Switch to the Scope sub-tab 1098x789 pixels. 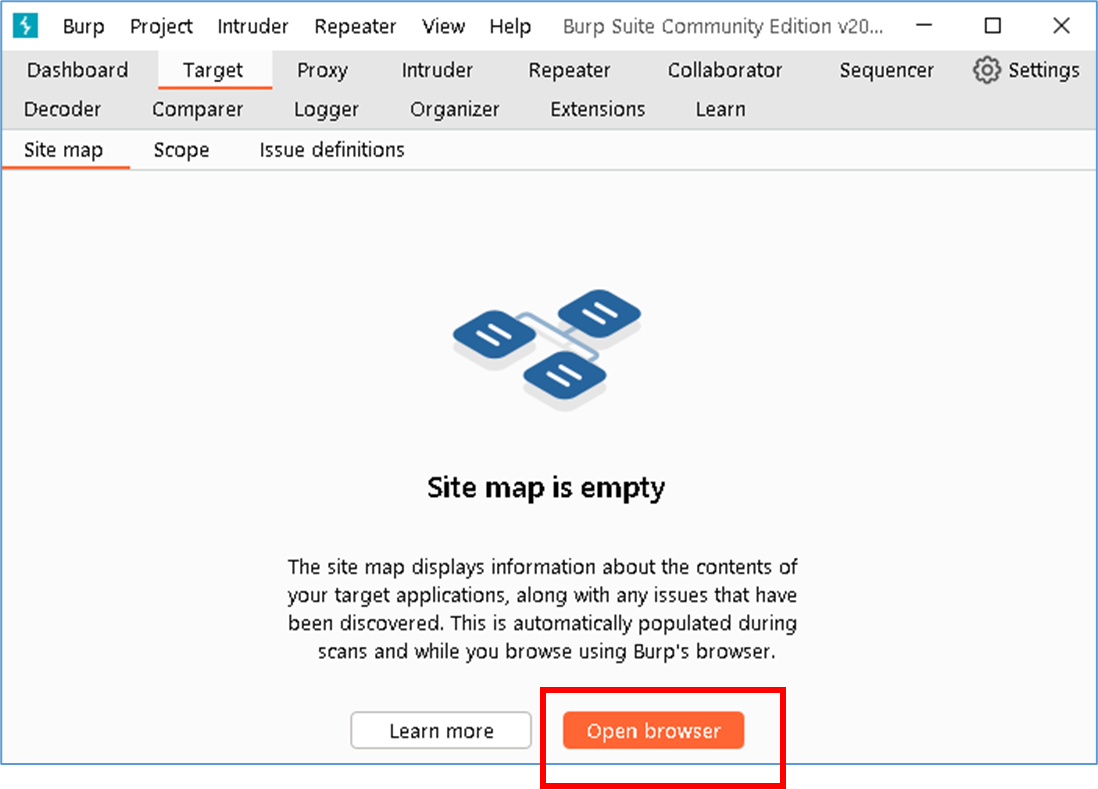pos(181,150)
